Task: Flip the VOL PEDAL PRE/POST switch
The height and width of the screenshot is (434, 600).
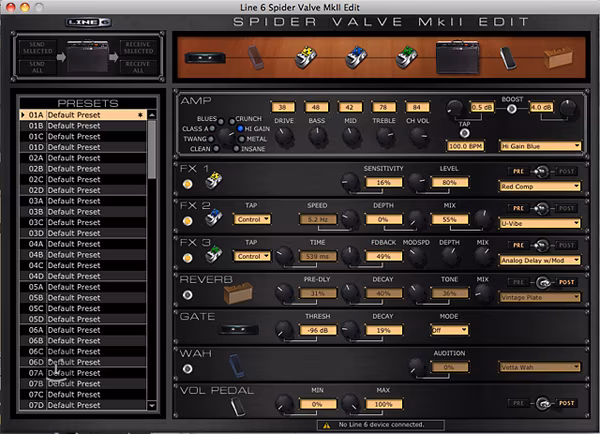Action: point(543,403)
